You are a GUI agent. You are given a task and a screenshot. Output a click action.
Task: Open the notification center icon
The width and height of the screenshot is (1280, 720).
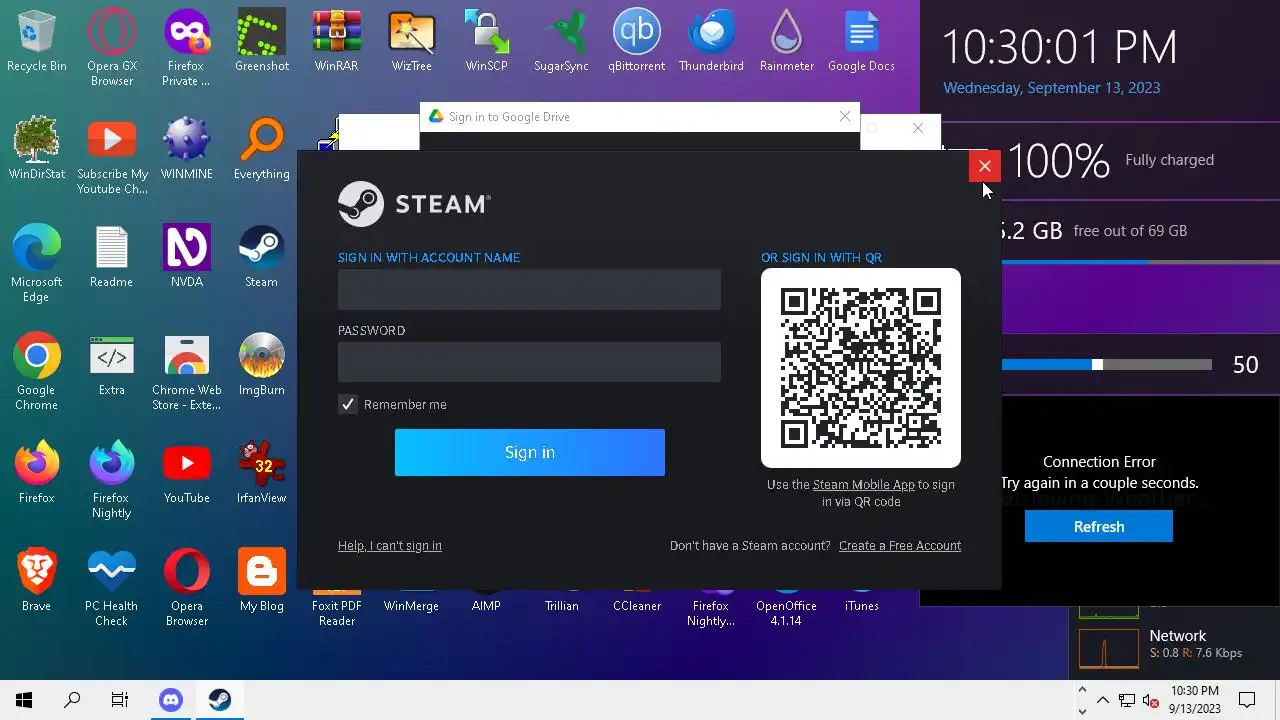tap(1247, 700)
